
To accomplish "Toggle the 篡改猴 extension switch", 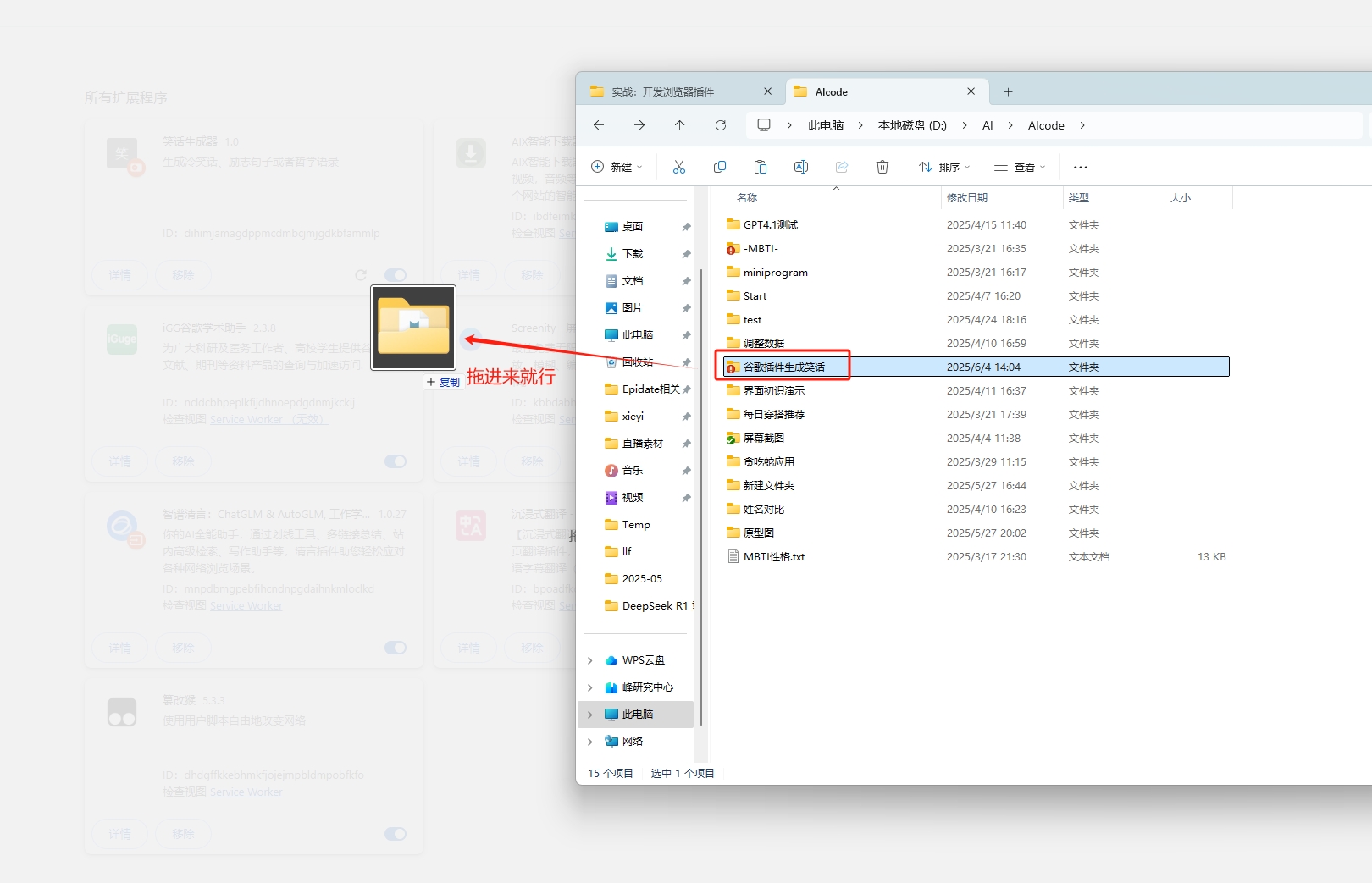I will coord(395,834).
